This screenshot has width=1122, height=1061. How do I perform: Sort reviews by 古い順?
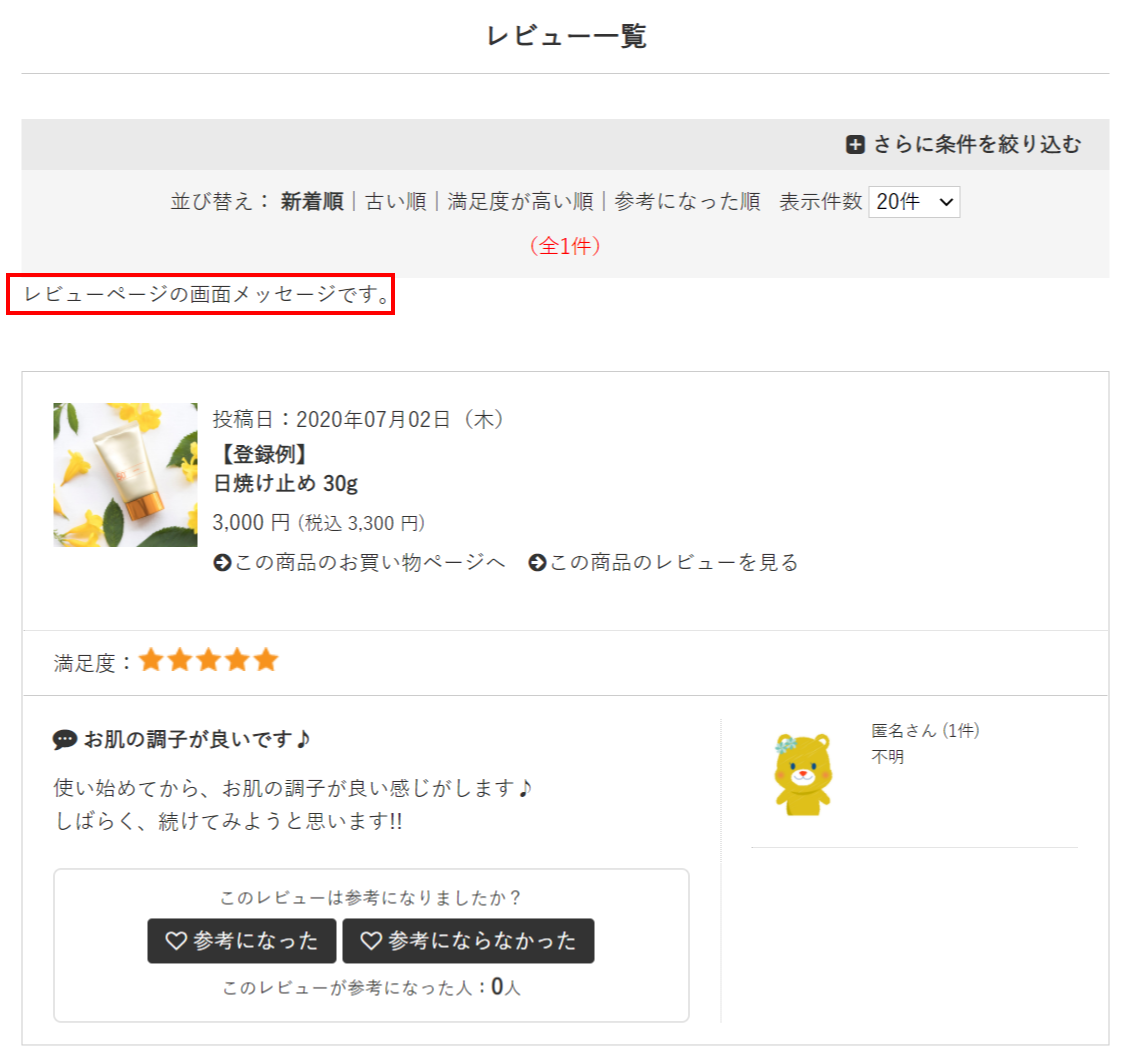pos(395,202)
